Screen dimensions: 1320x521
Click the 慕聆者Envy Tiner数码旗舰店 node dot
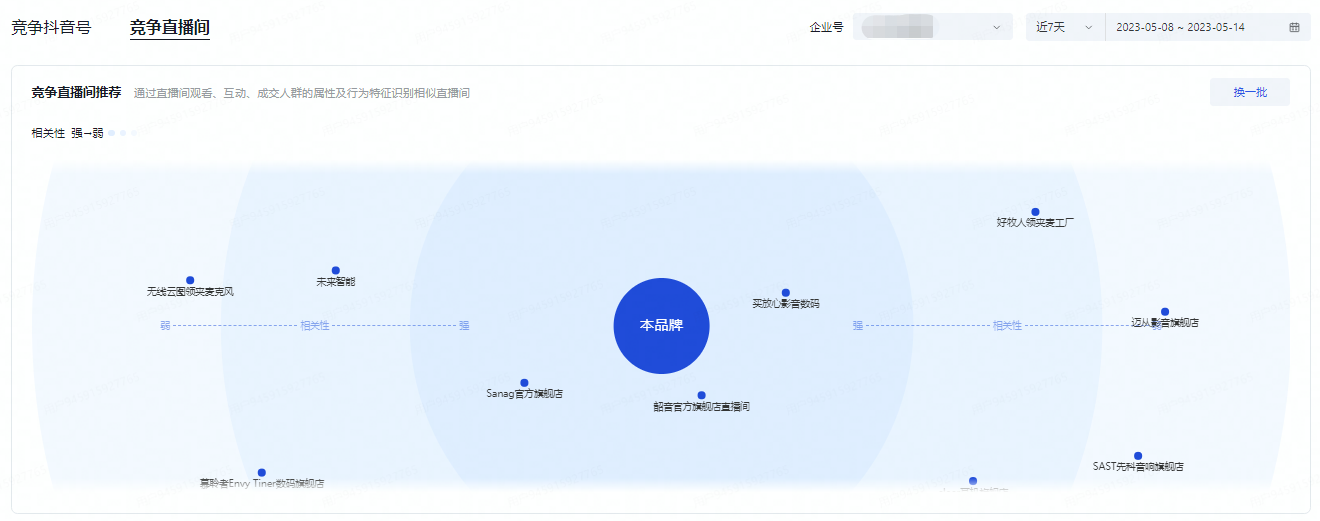[262, 473]
